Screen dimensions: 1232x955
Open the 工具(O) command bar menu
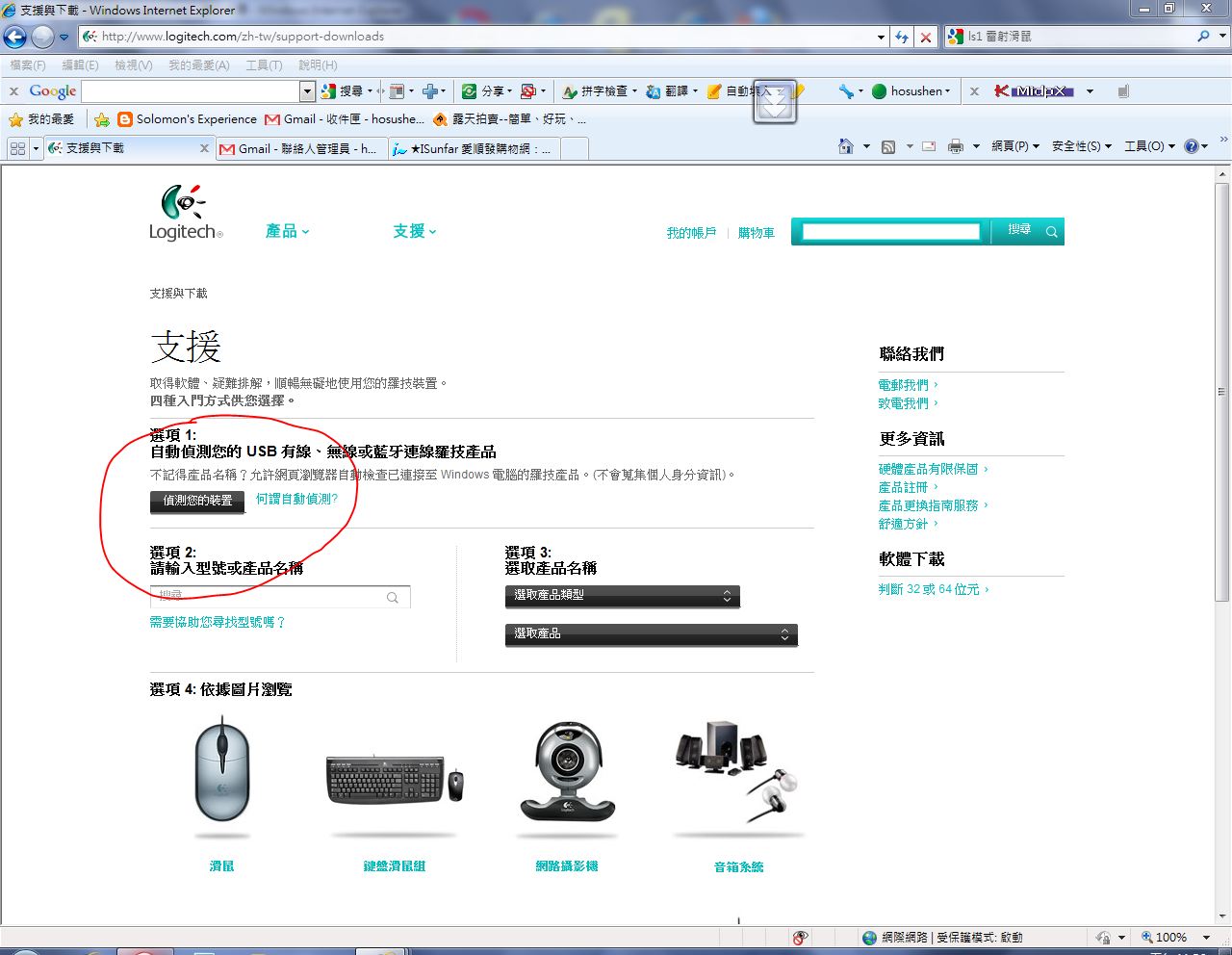[1149, 146]
